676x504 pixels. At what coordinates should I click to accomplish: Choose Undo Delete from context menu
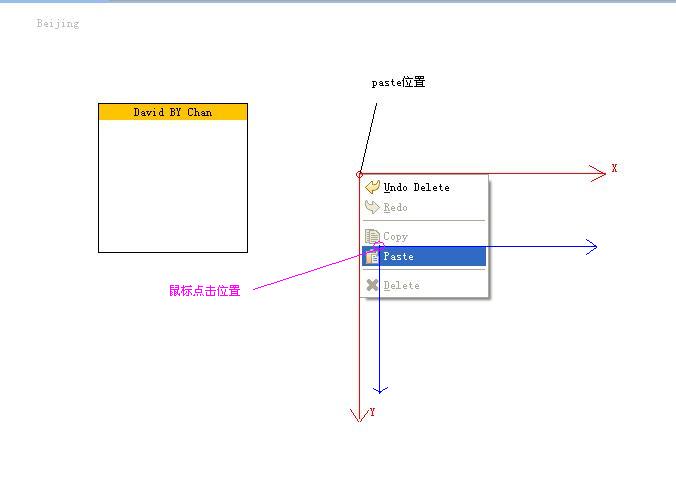pos(424,187)
